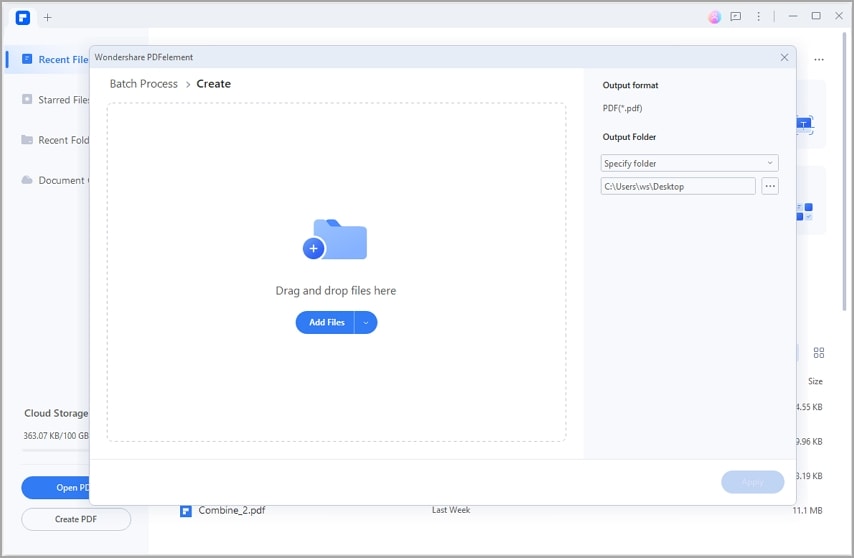The width and height of the screenshot is (854, 558).
Task: Click the Drag and drop files here area
Action: tap(336, 272)
